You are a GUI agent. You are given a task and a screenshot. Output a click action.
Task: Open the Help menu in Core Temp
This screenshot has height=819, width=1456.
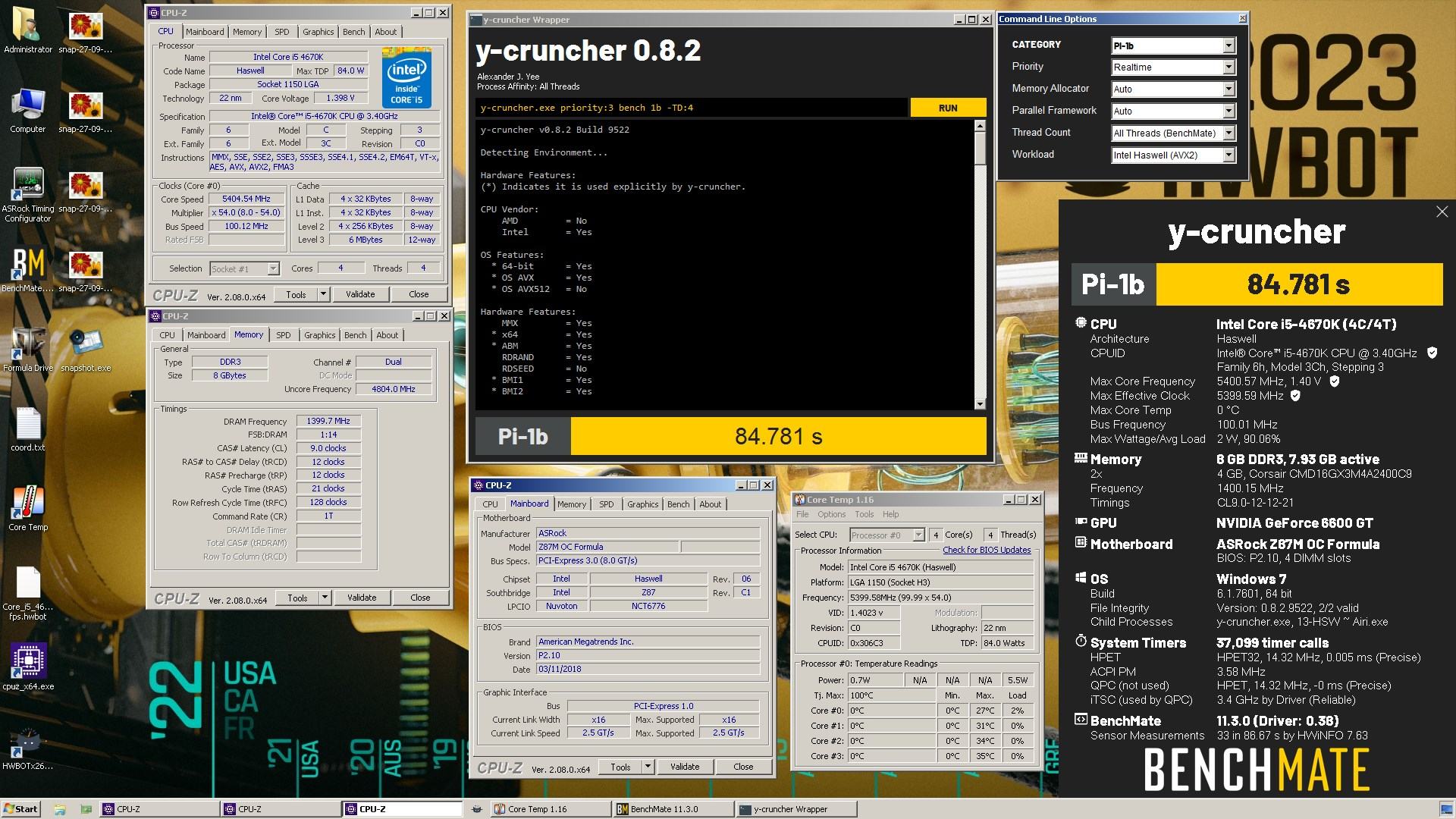point(890,514)
